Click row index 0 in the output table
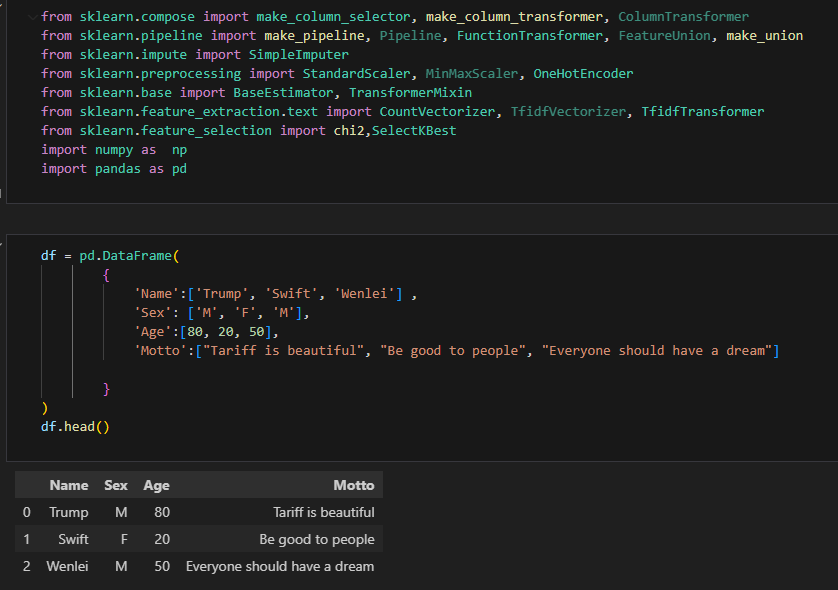 (x=27, y=513)
